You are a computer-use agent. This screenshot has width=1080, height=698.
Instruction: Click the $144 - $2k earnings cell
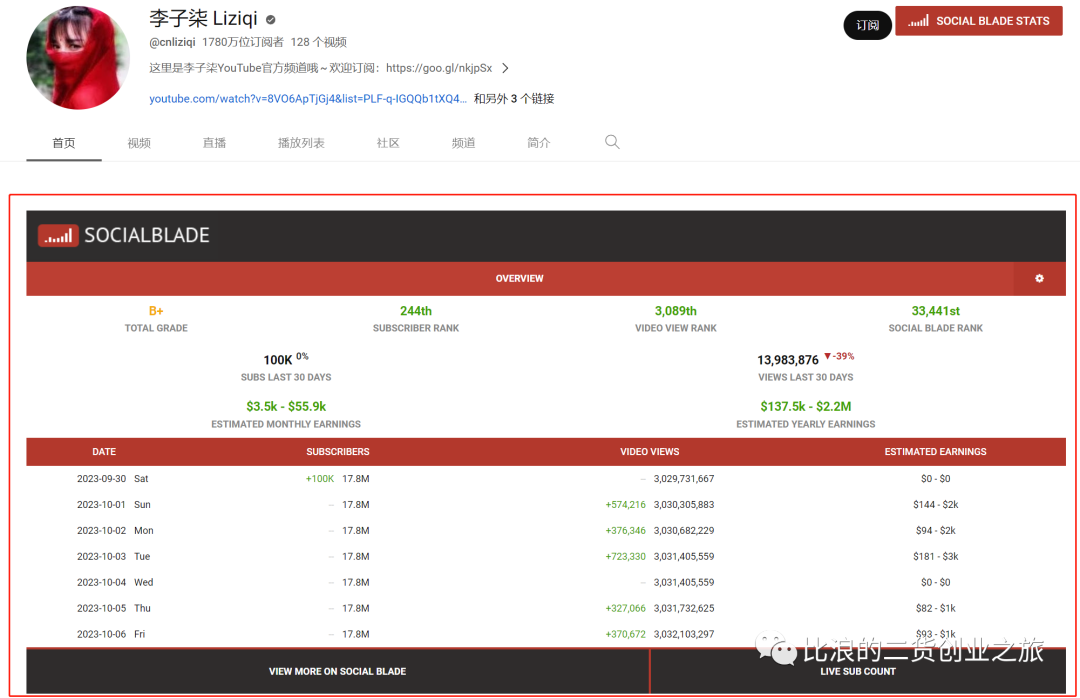(x=935, y=505)
